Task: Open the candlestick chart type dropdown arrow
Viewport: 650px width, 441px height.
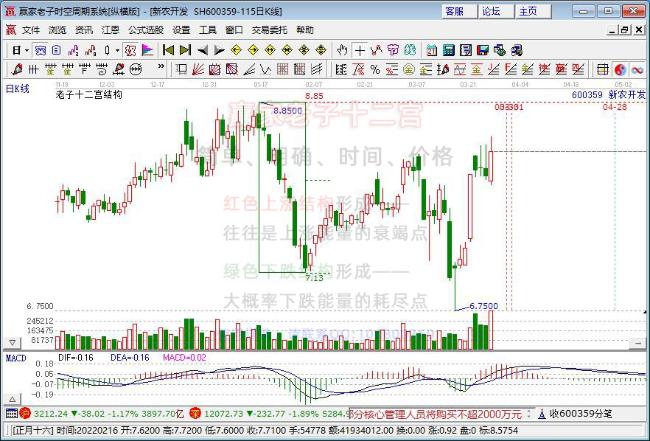Action: click(118, 51)
